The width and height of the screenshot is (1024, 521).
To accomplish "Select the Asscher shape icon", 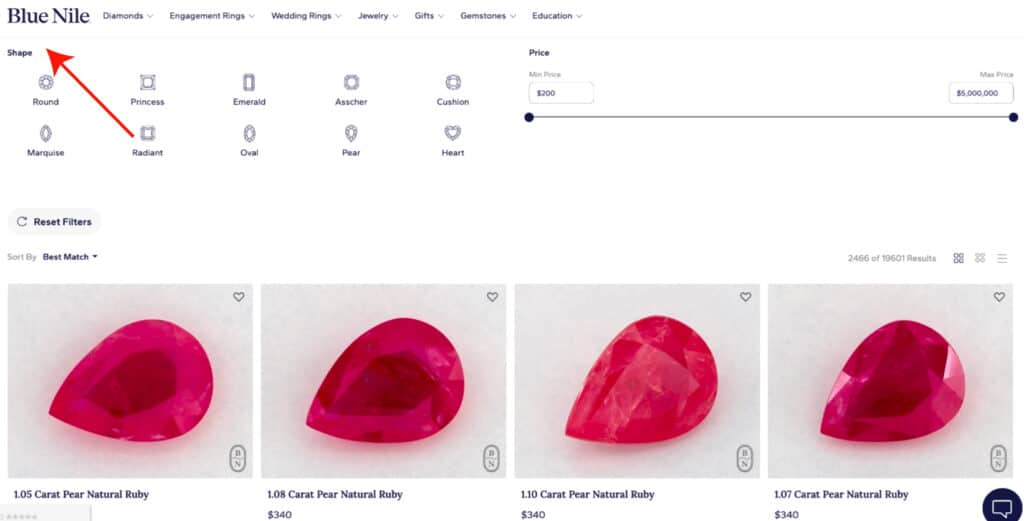I will pos(351,83).
